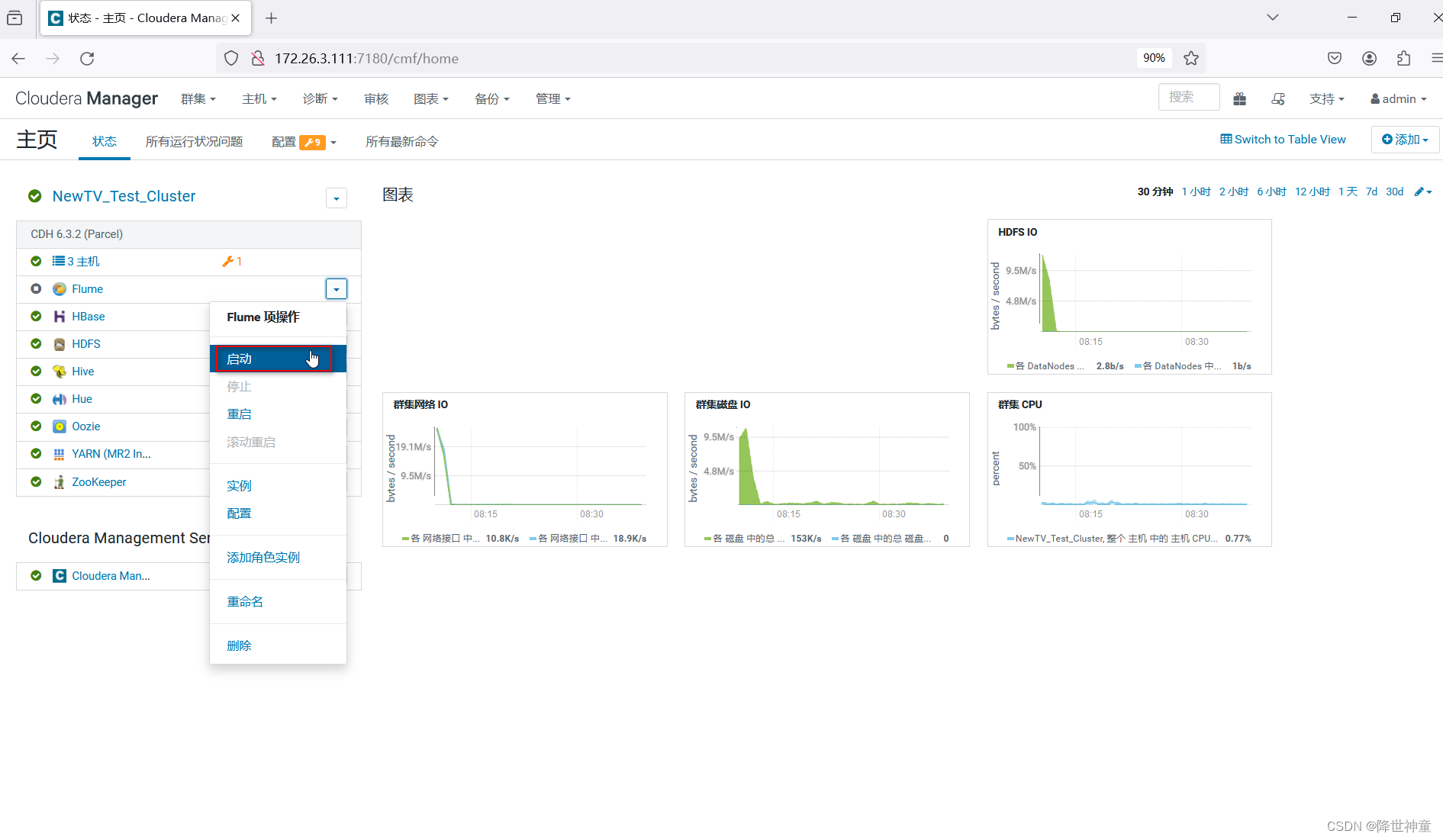Open the NewTV_Test_Cluster link
The width and height of the screenshot is (1443, 840).
[x=124, y=196]
